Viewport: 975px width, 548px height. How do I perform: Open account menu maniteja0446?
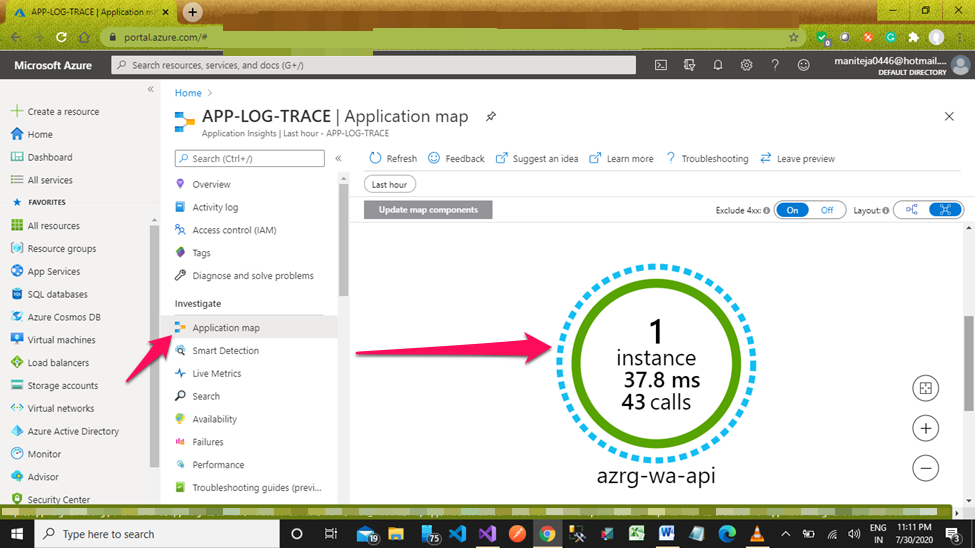[x=900, y=65]
